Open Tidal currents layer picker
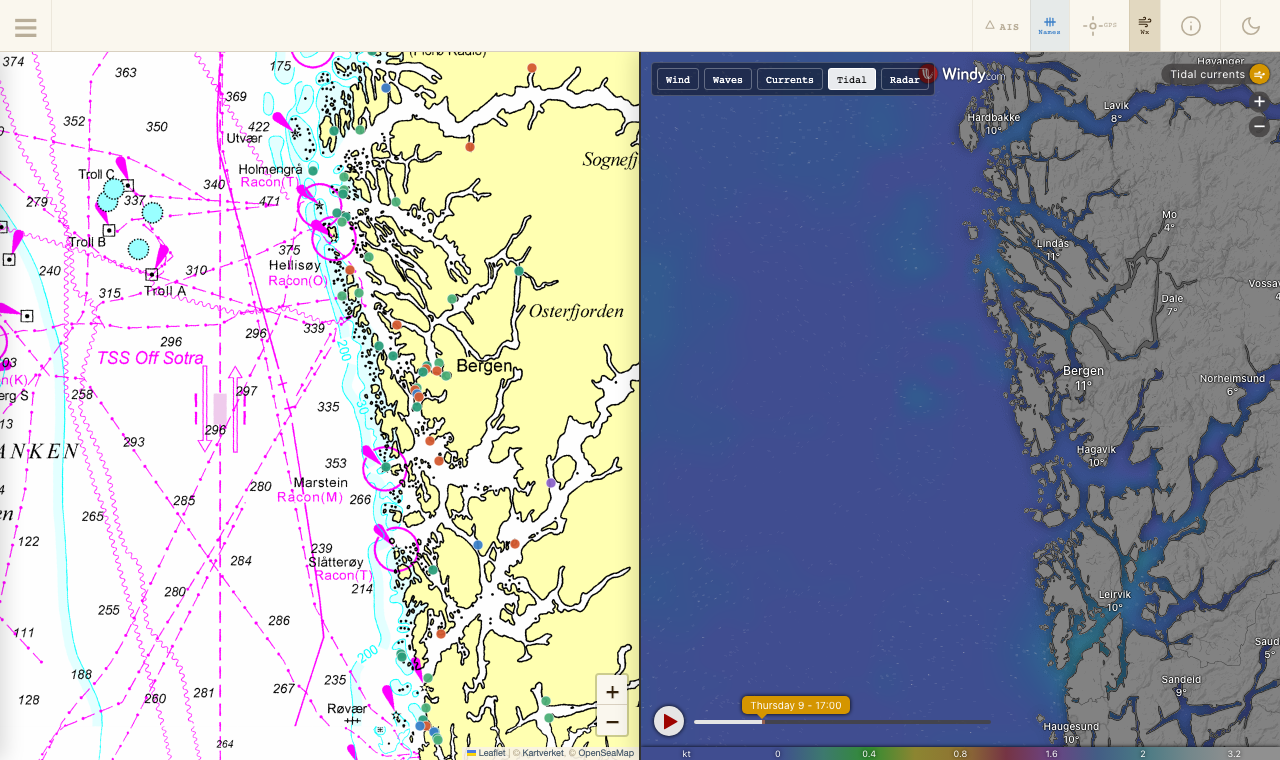 click(x=1216, y=74)
